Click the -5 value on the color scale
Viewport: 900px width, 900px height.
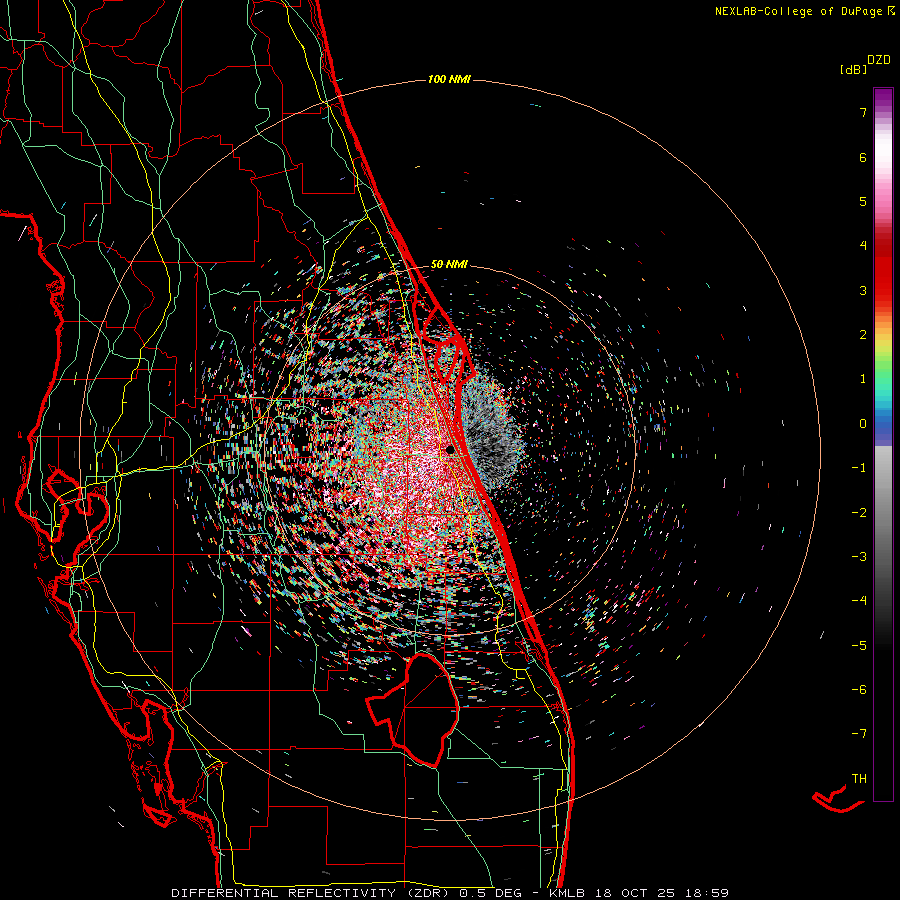coord(859,646)
